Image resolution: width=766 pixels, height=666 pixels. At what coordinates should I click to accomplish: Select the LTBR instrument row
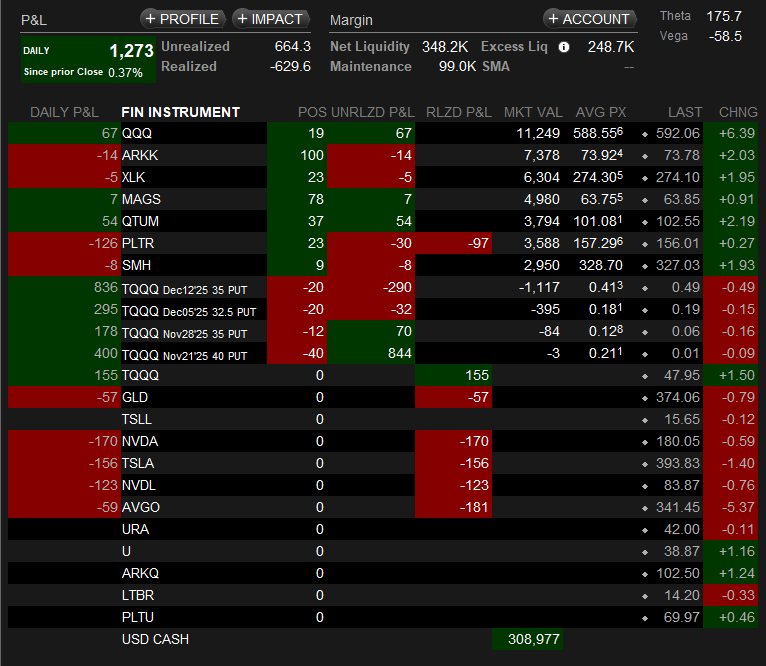point(383,595)
